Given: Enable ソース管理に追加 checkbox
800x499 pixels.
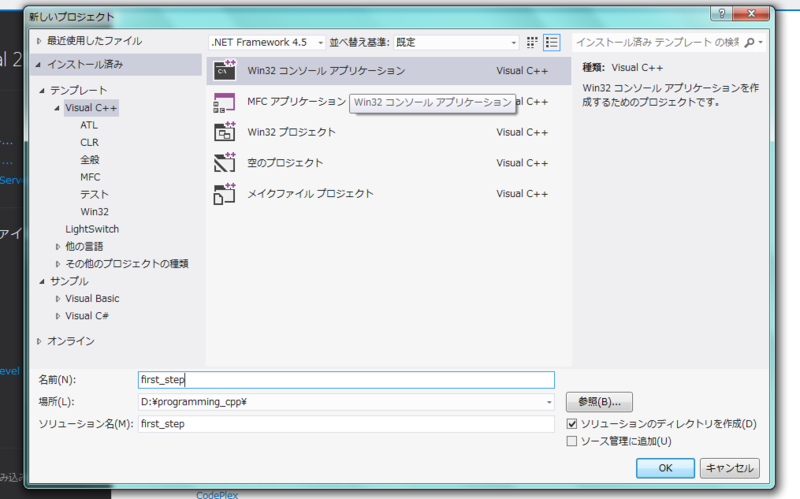Looking at the screenshot, I should [x=572, y=441].
